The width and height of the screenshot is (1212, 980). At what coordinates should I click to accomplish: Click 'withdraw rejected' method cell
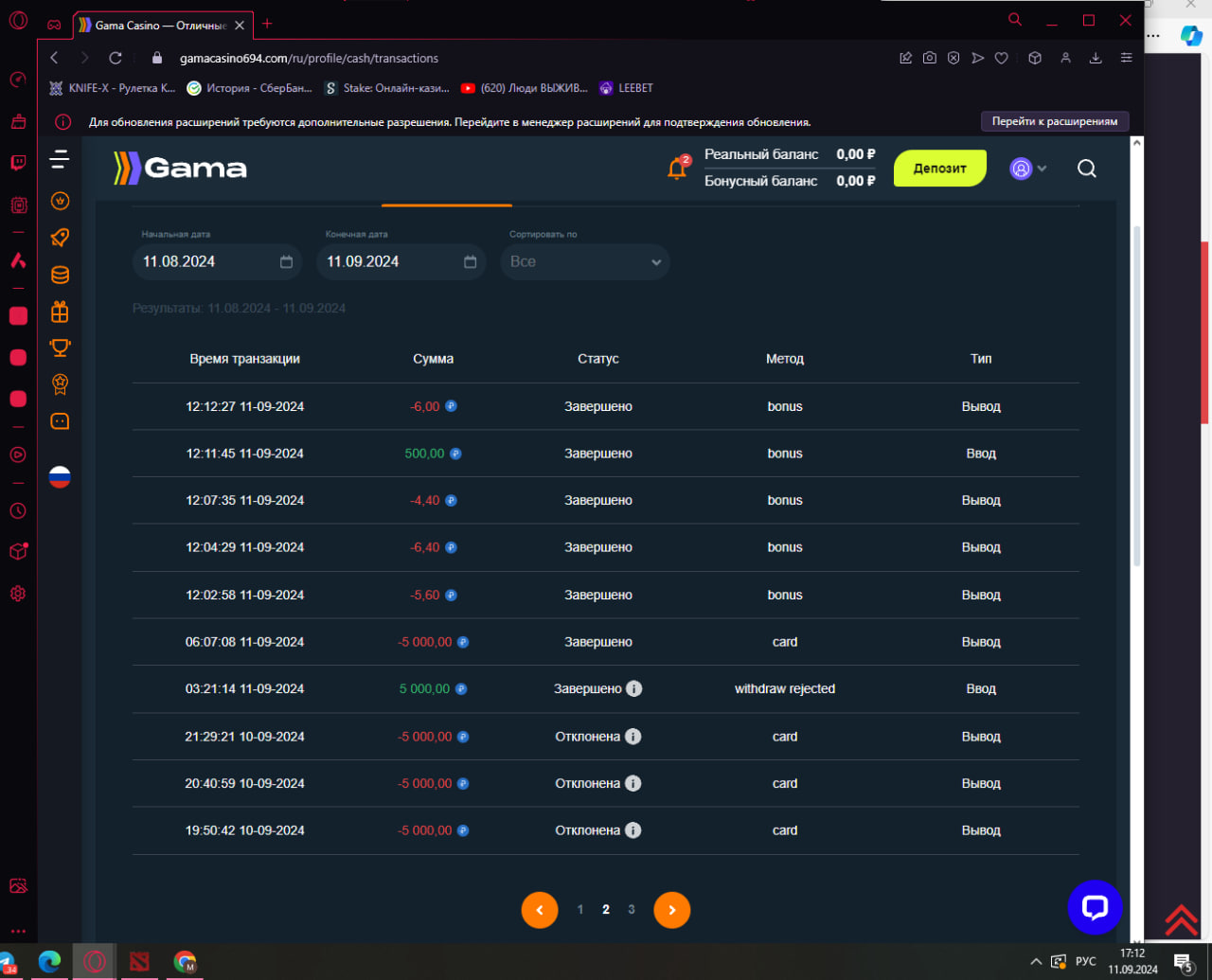785,688
